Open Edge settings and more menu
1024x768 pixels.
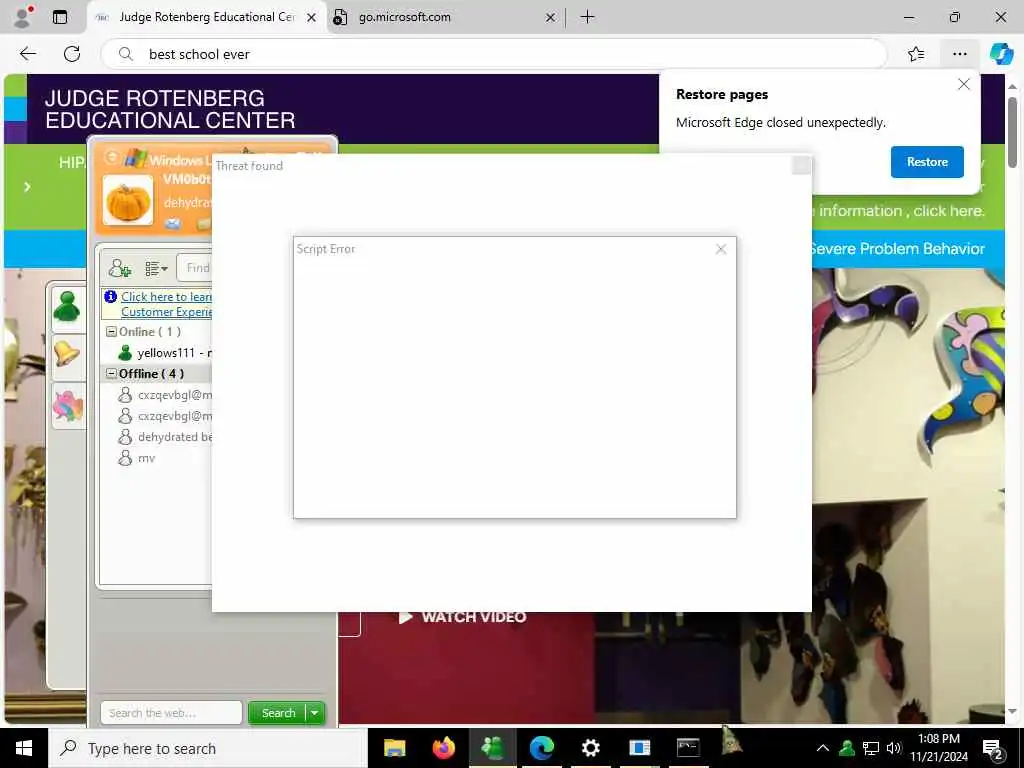pyautogui.click(x=959, y=54)
